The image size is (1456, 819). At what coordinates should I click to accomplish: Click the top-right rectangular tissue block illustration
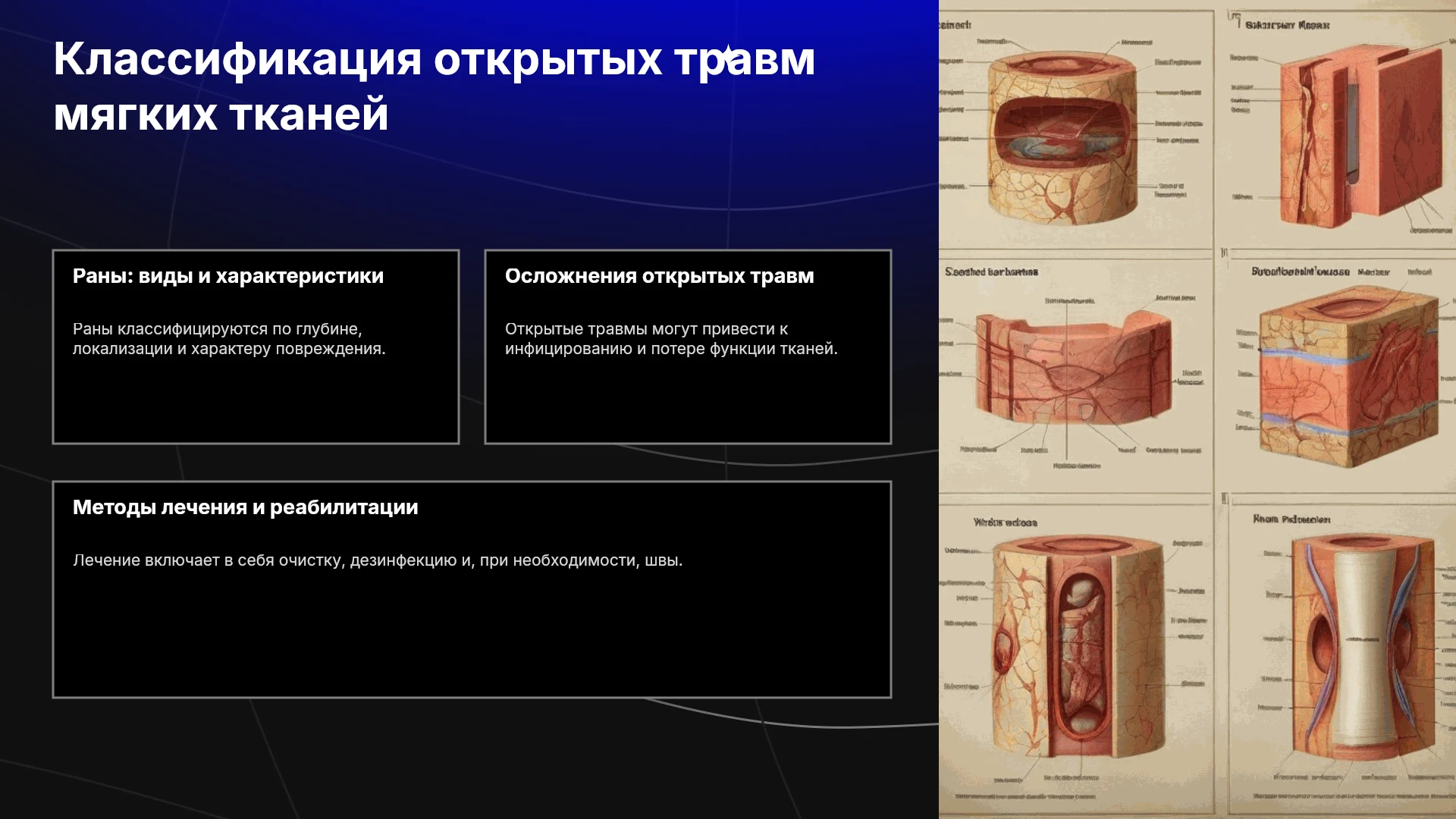pyautogui.click(x=1361, y=135)
